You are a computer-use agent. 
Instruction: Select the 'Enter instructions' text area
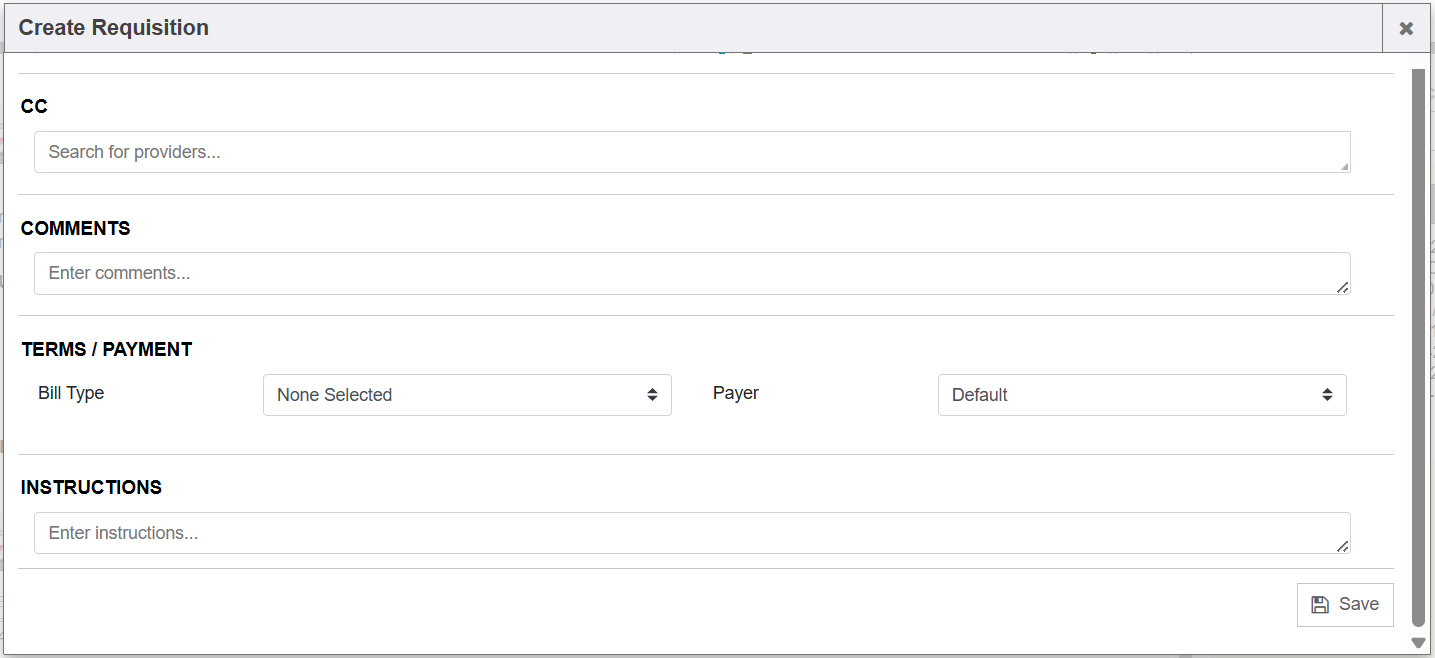tap(690, 533)
